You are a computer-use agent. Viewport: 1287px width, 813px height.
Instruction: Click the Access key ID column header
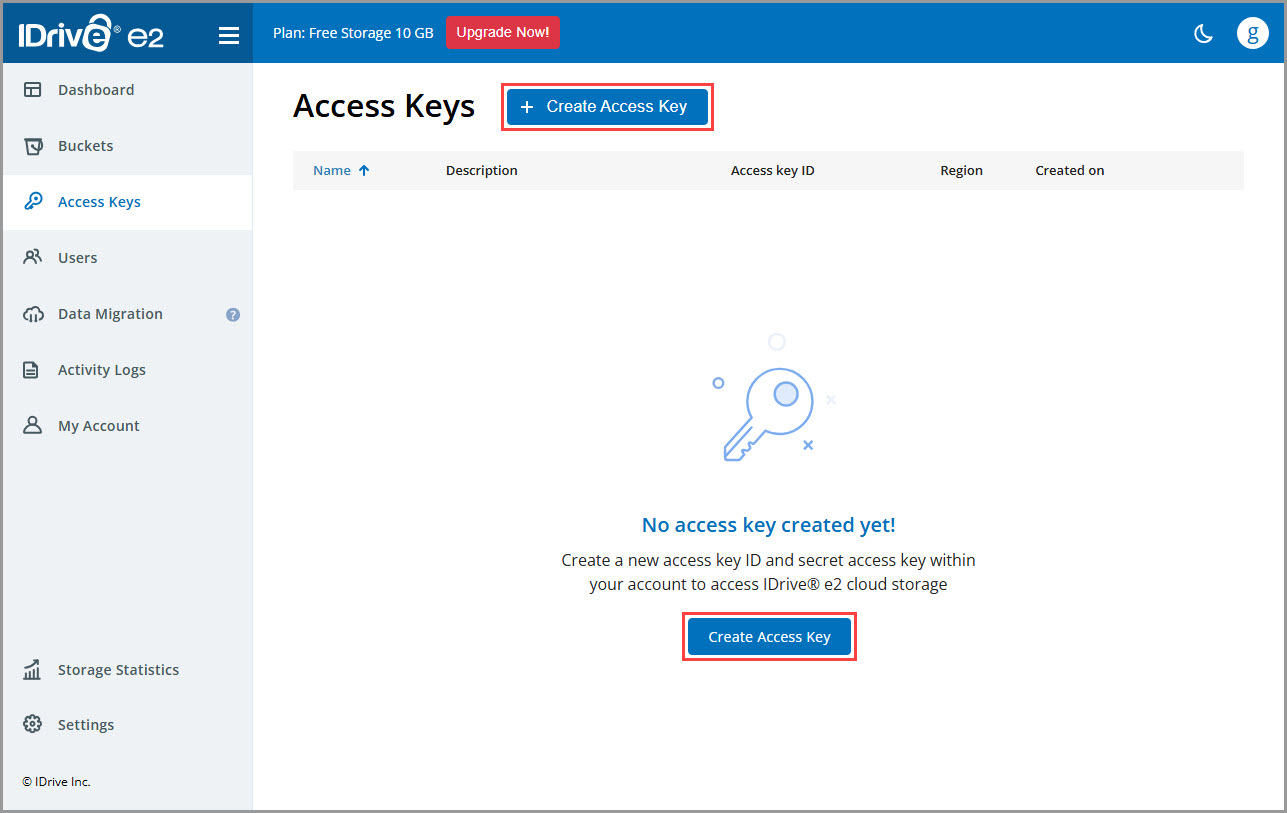pos(773,171)
